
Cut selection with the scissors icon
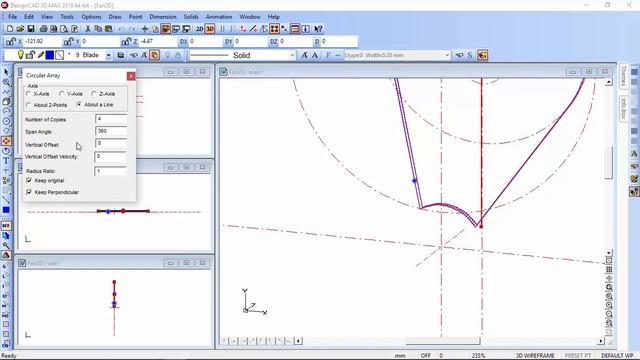[87, 29]
